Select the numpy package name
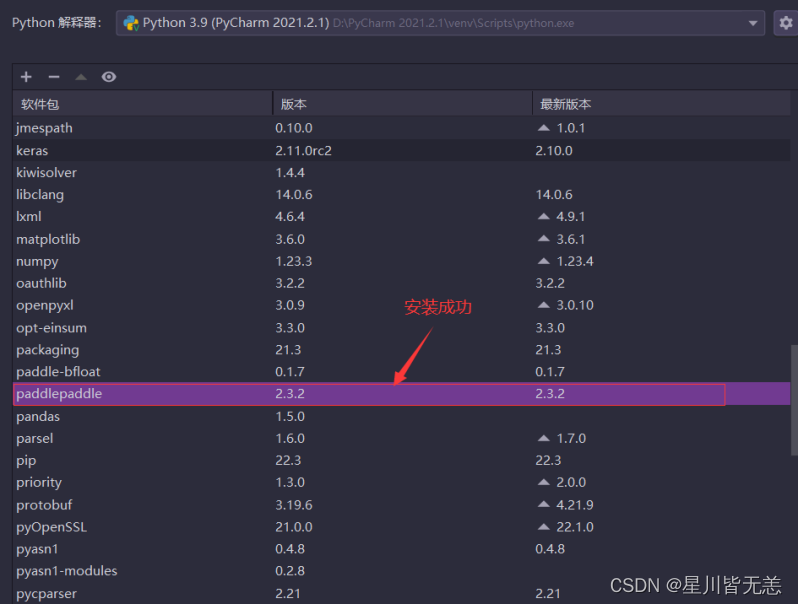 [37, 262]
